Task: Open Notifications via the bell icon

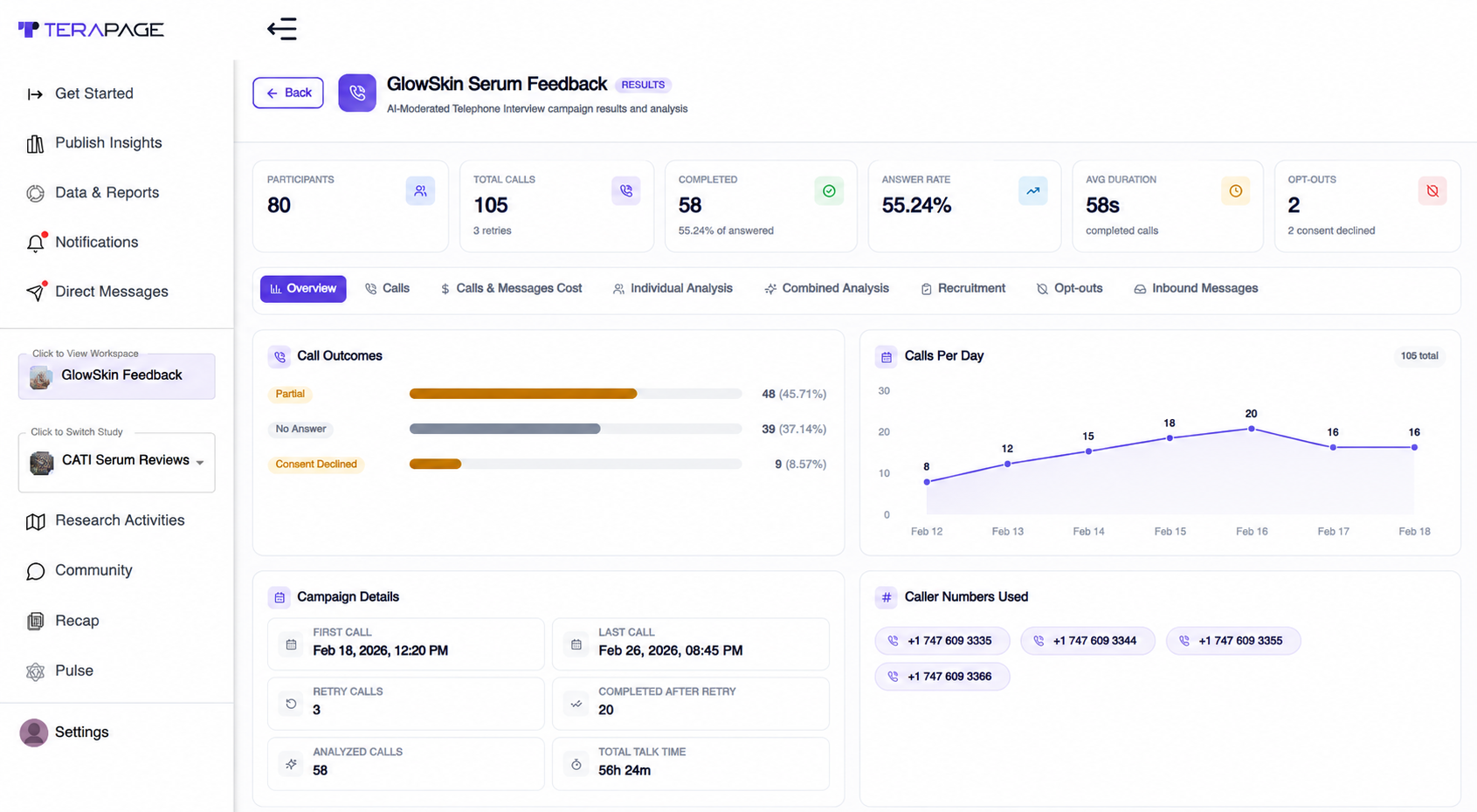Action: pyautogui.click(x=35, y=243)
